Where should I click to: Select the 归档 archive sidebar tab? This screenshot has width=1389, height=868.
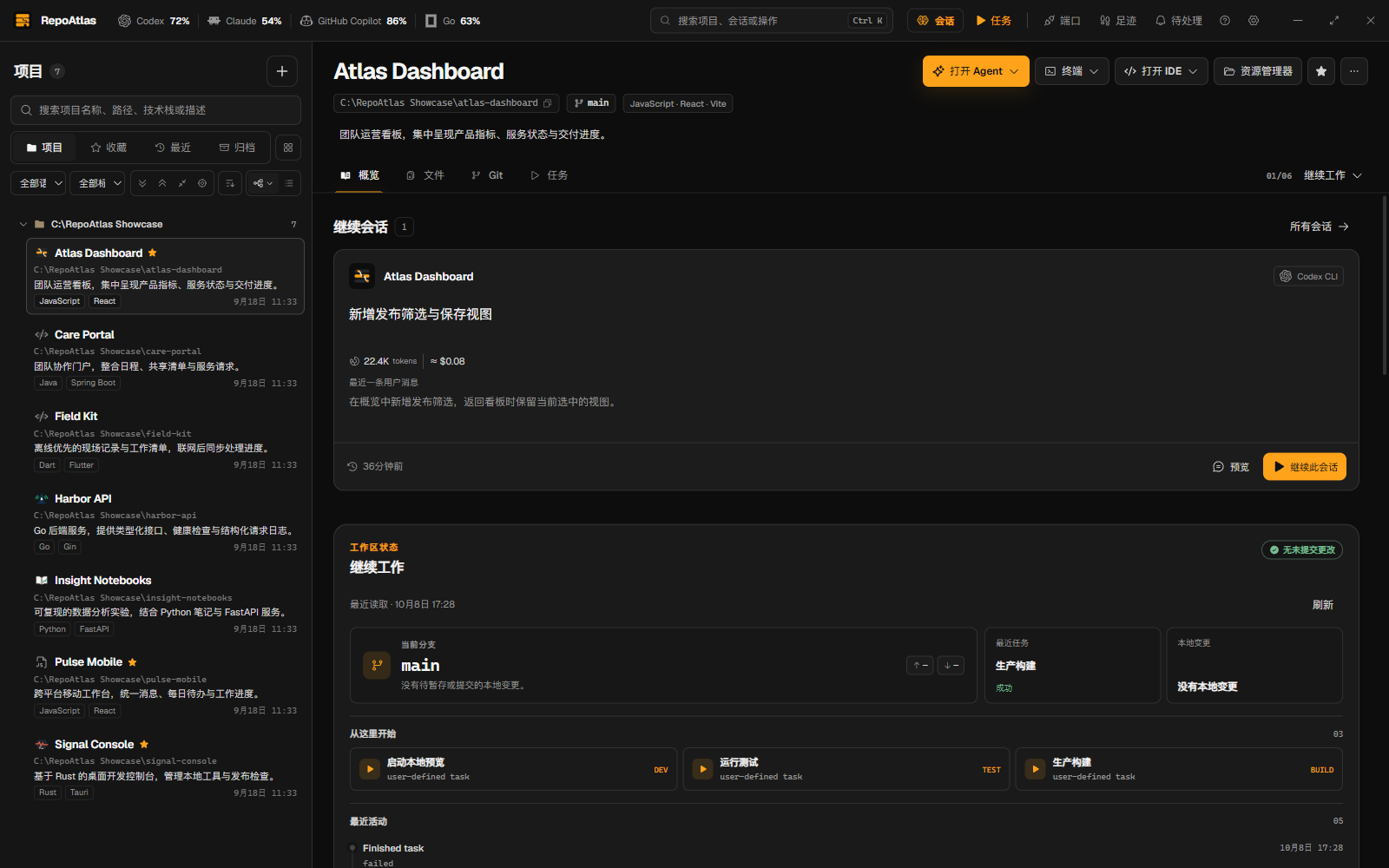(x=237, y=148)
